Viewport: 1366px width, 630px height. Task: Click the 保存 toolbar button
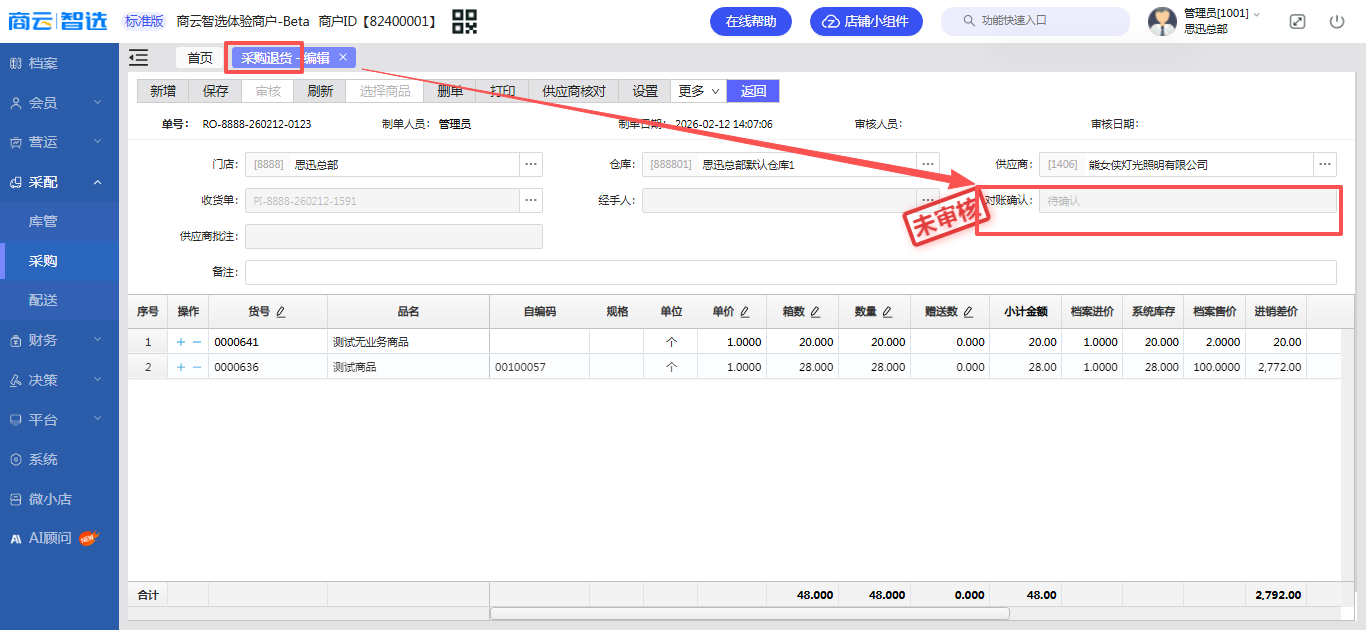pyautogui.click(x=215, y=91)
